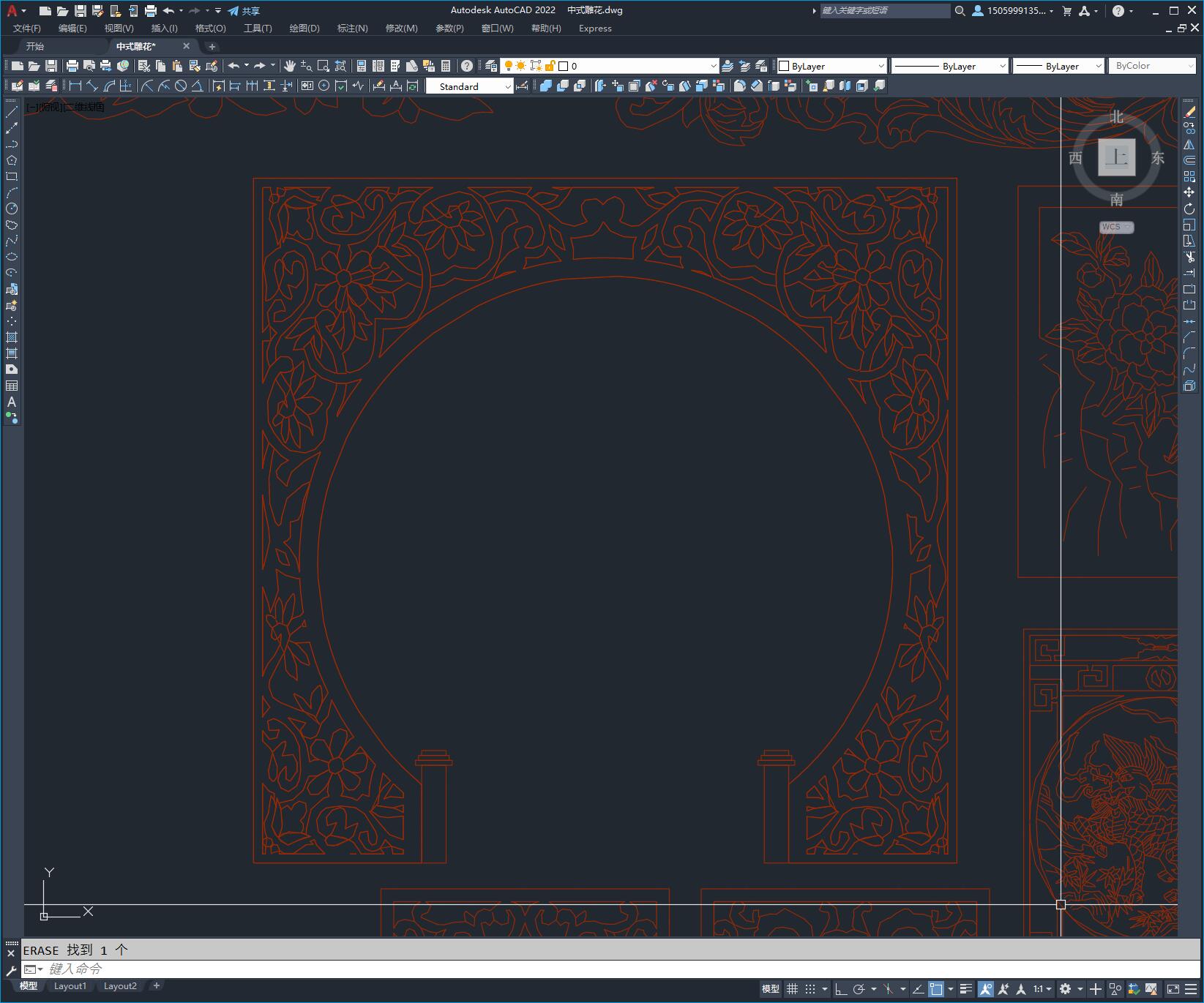Select the Table tool on left toolbar
The width and height of the screenshot is (1204, 1003).
[x=12, y=386]
